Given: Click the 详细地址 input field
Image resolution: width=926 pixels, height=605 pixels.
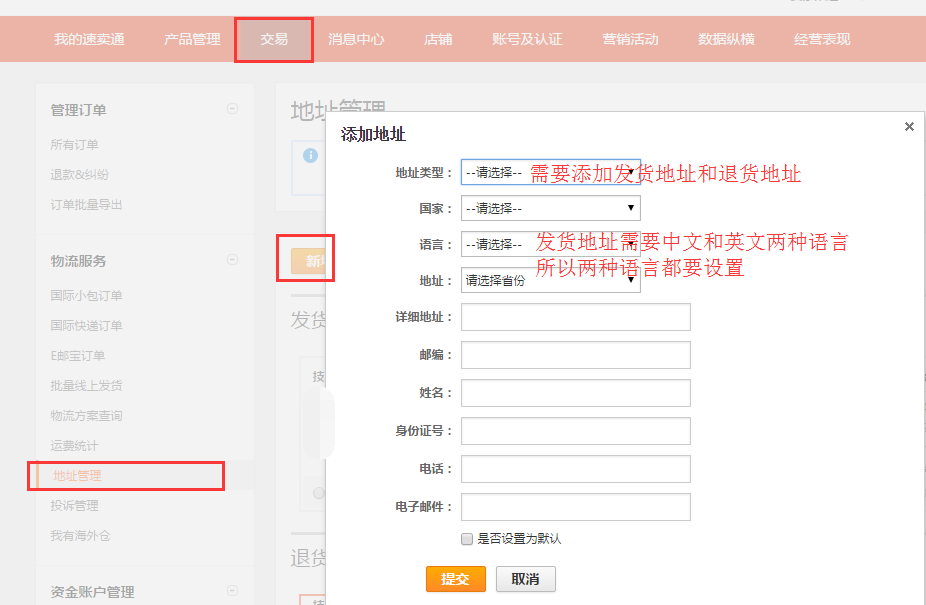Looking at the screenshot, I should tap(575, 317).
